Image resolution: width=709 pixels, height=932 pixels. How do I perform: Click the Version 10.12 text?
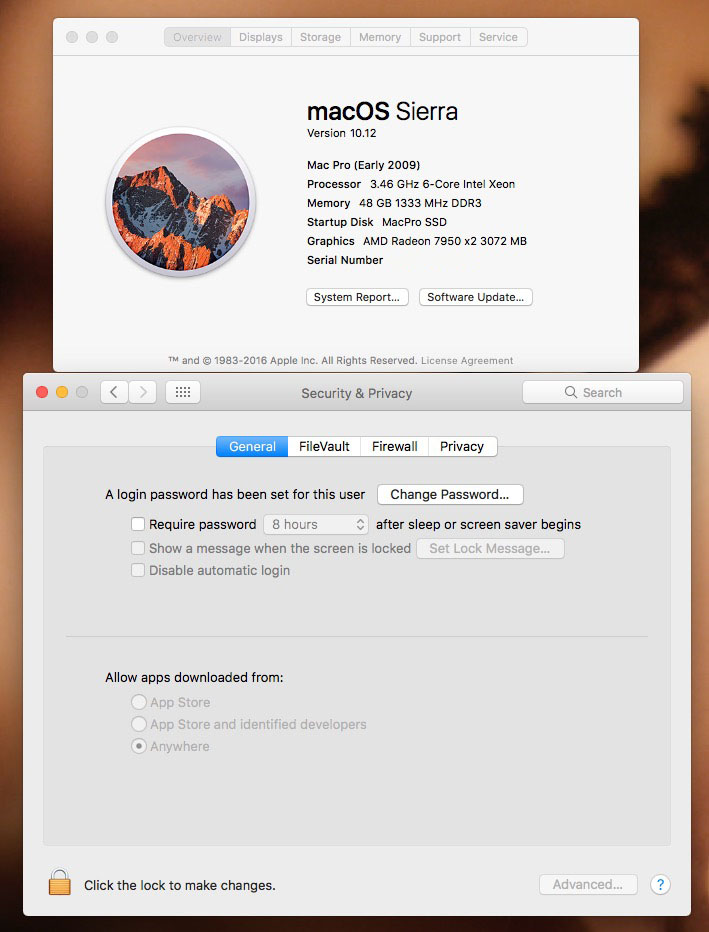coord(342,133)
